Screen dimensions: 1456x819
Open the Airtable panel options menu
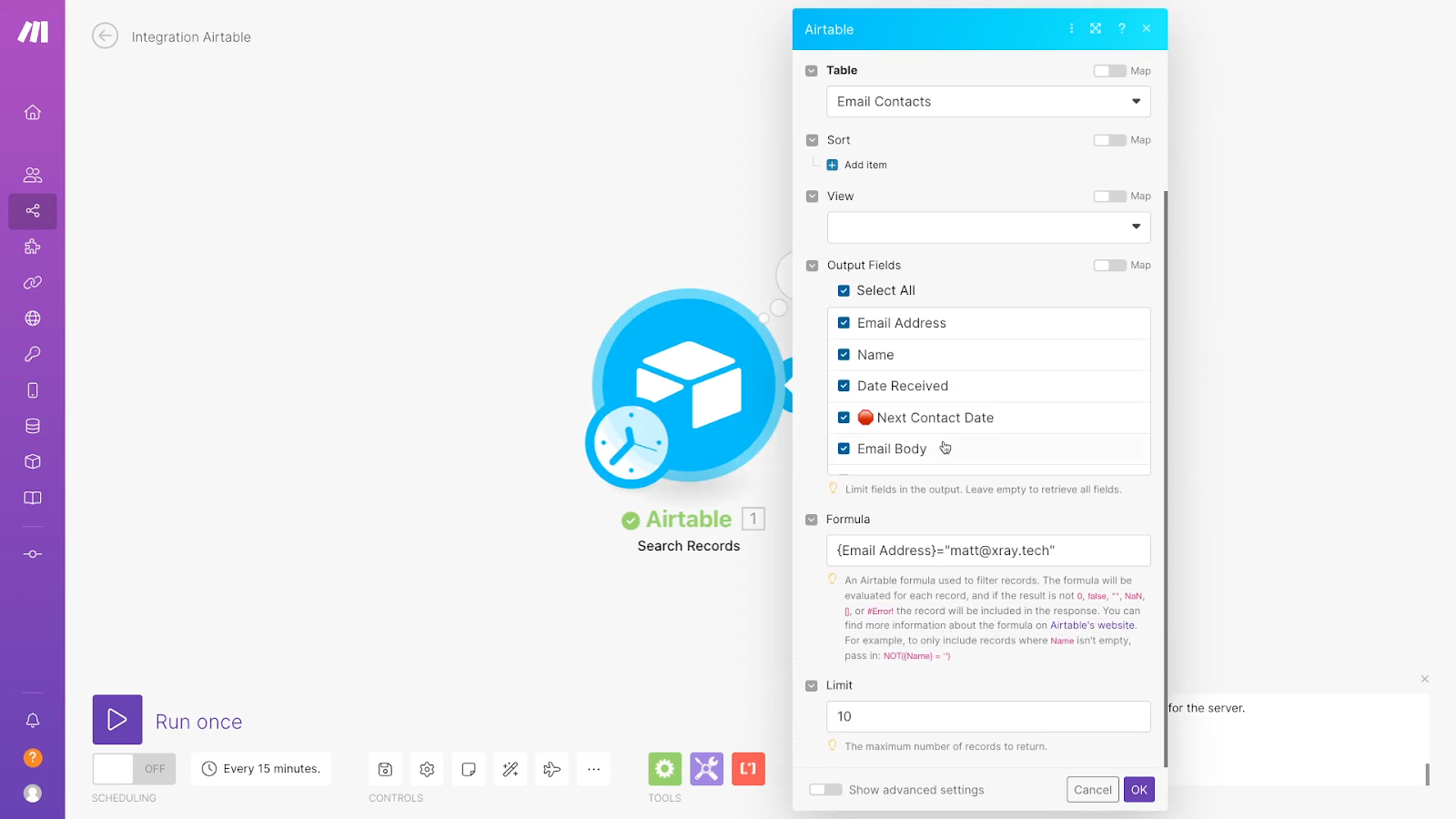click(x=1071, y=29)
